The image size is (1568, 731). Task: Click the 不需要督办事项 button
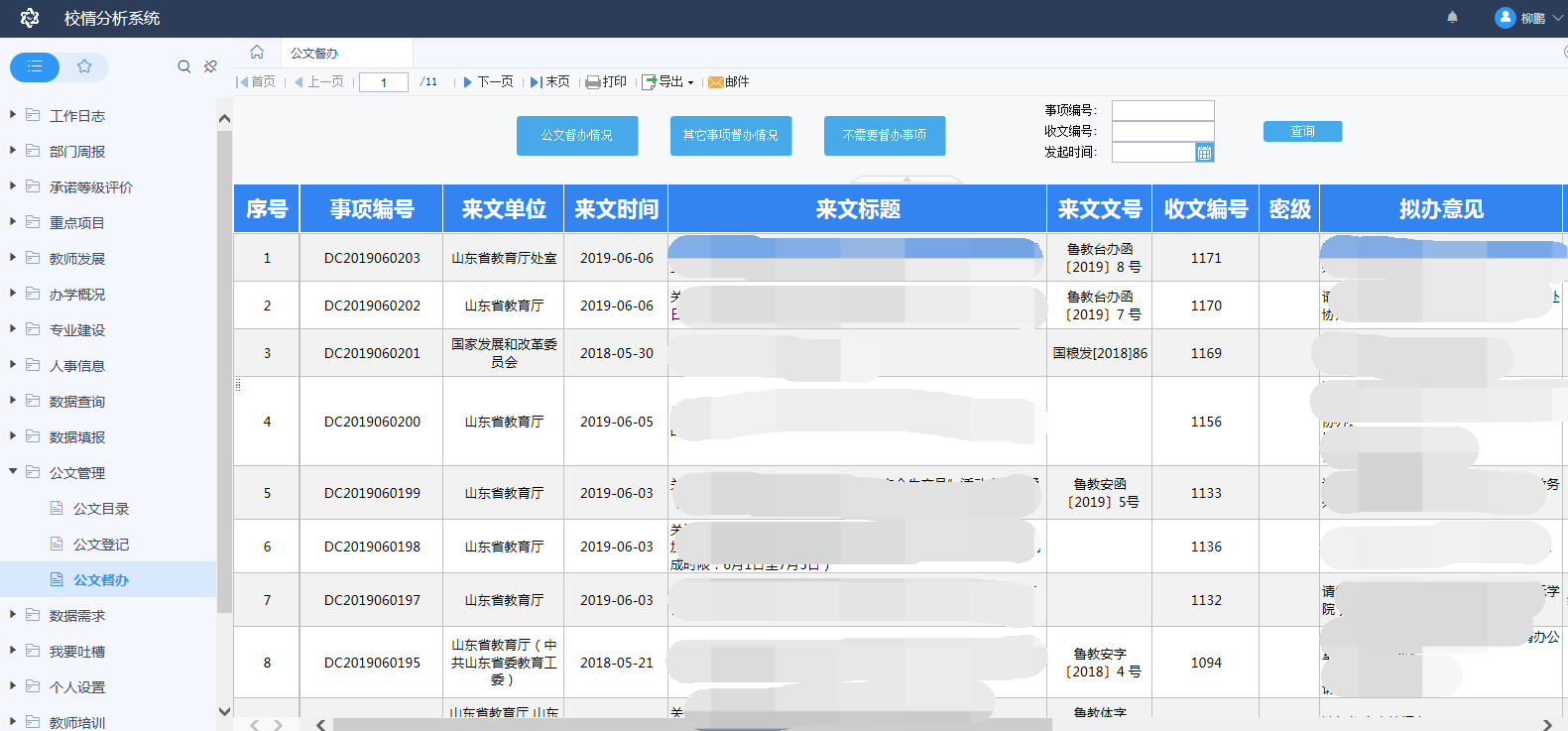click(885, 136)
